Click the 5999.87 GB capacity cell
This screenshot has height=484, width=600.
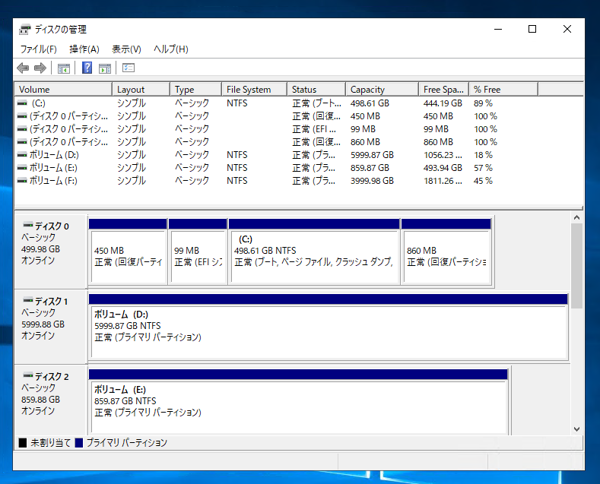[372, 155]
